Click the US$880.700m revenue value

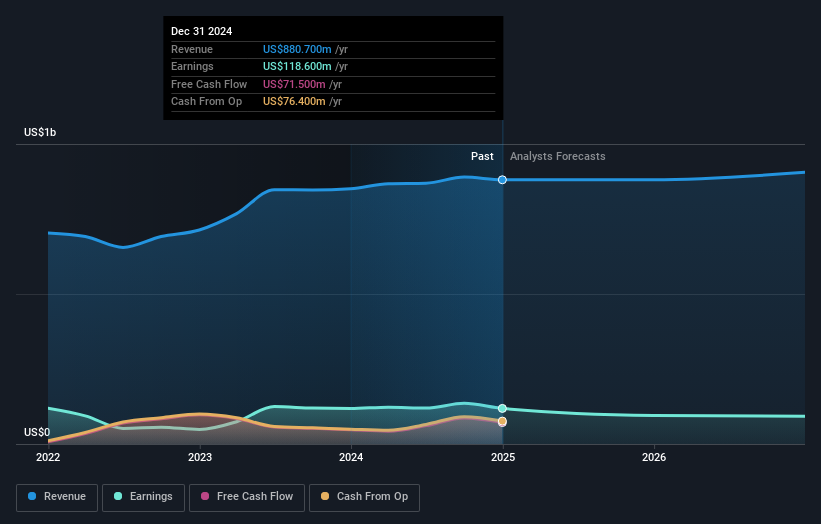click(x=297, y=49)
